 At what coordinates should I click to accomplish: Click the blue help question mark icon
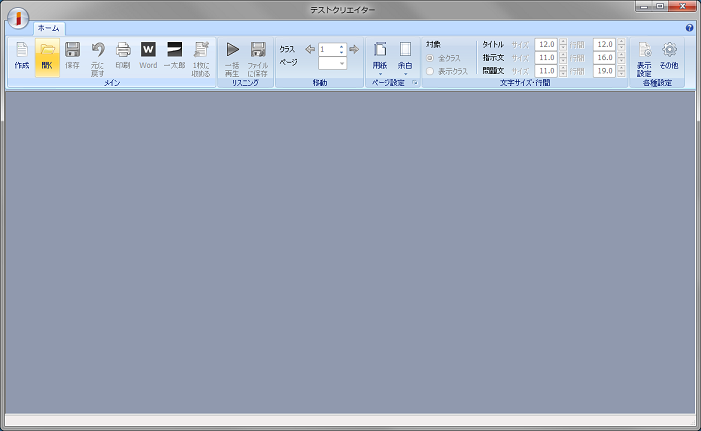coord(689,28)
